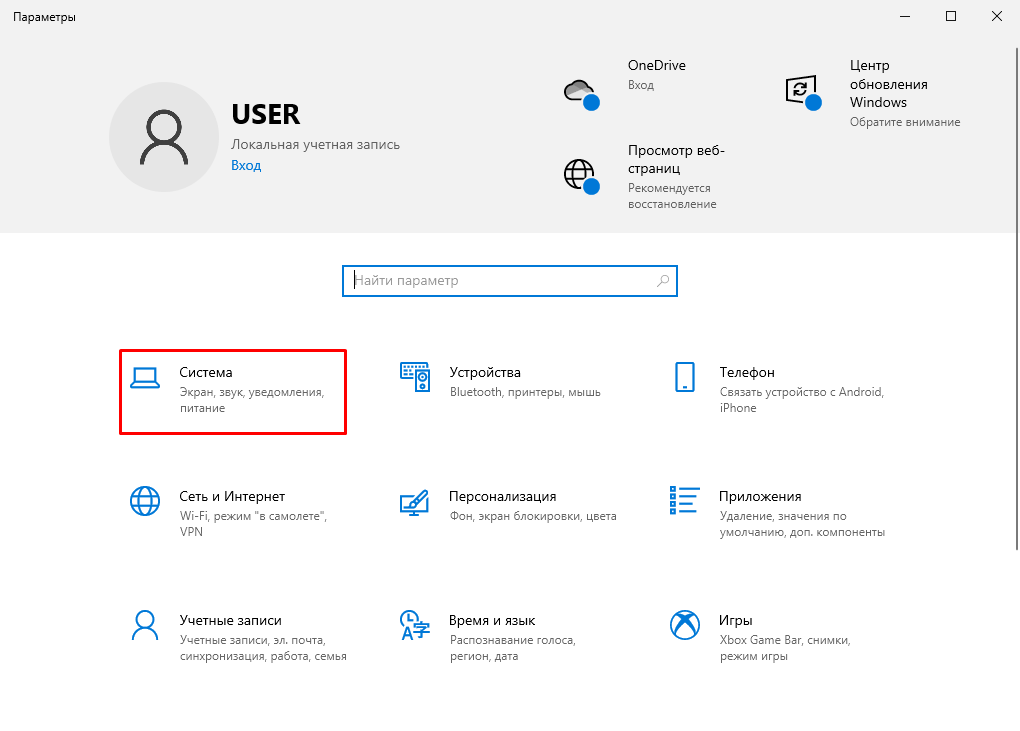Click the search magnifier icon
Viewport: 1020px width, 731px height.
662,281
